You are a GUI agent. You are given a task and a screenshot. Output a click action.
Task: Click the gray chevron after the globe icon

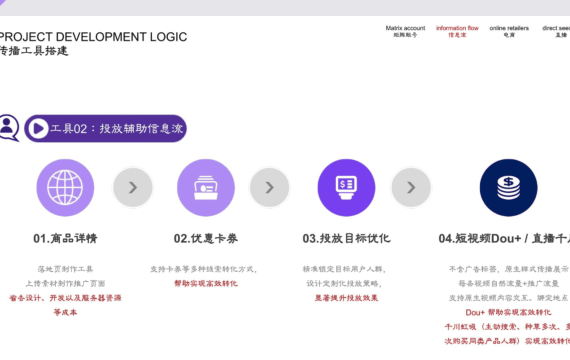tap(133, 187)
